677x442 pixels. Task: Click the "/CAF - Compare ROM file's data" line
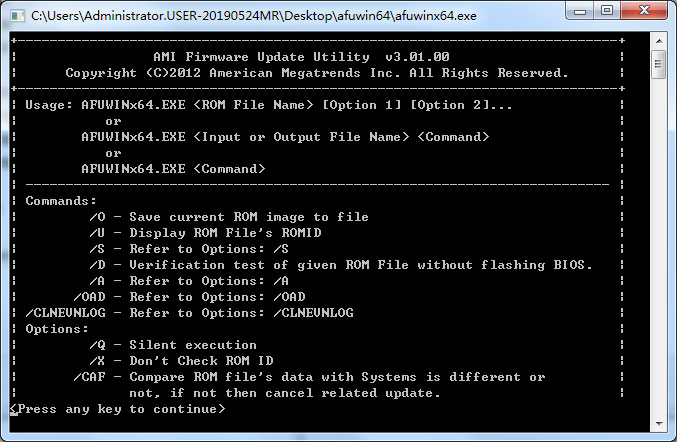tap(308, 377)
